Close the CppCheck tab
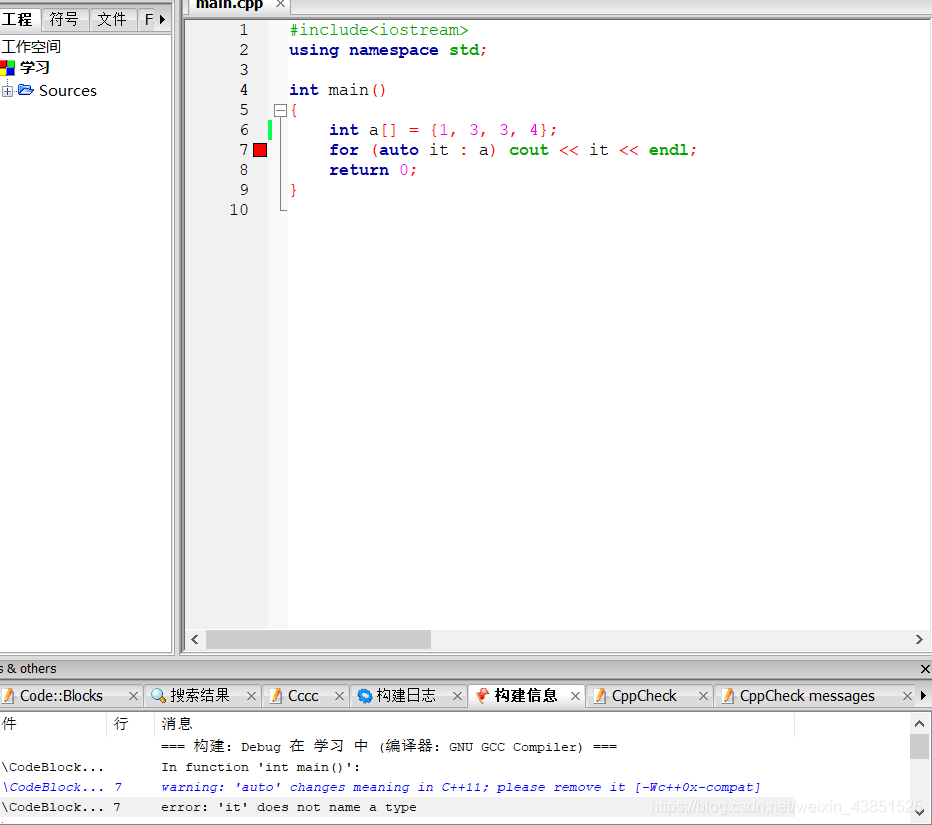This screenshot has width=932, height=825. [703, 696]
